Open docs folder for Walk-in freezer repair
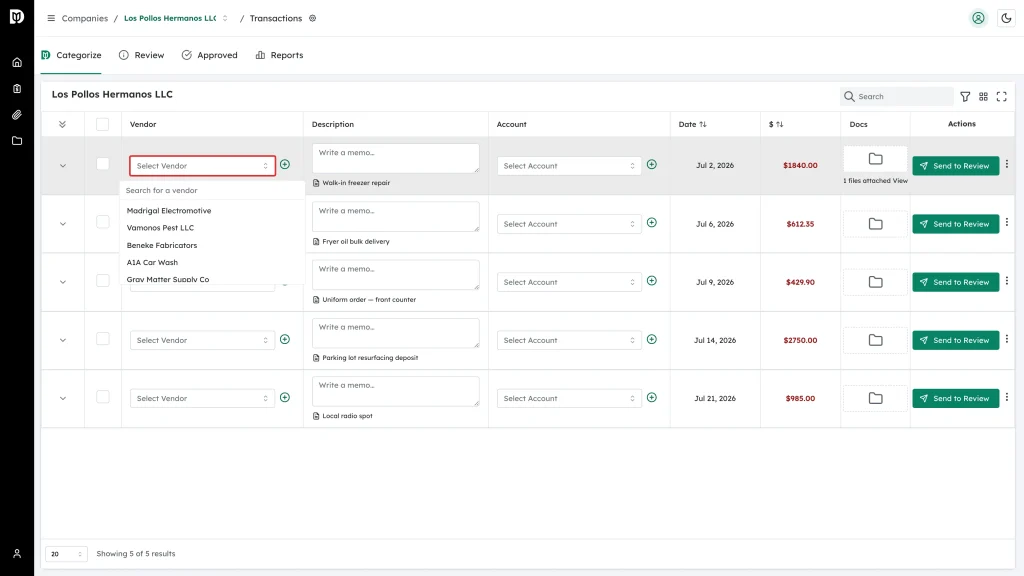 876,159
